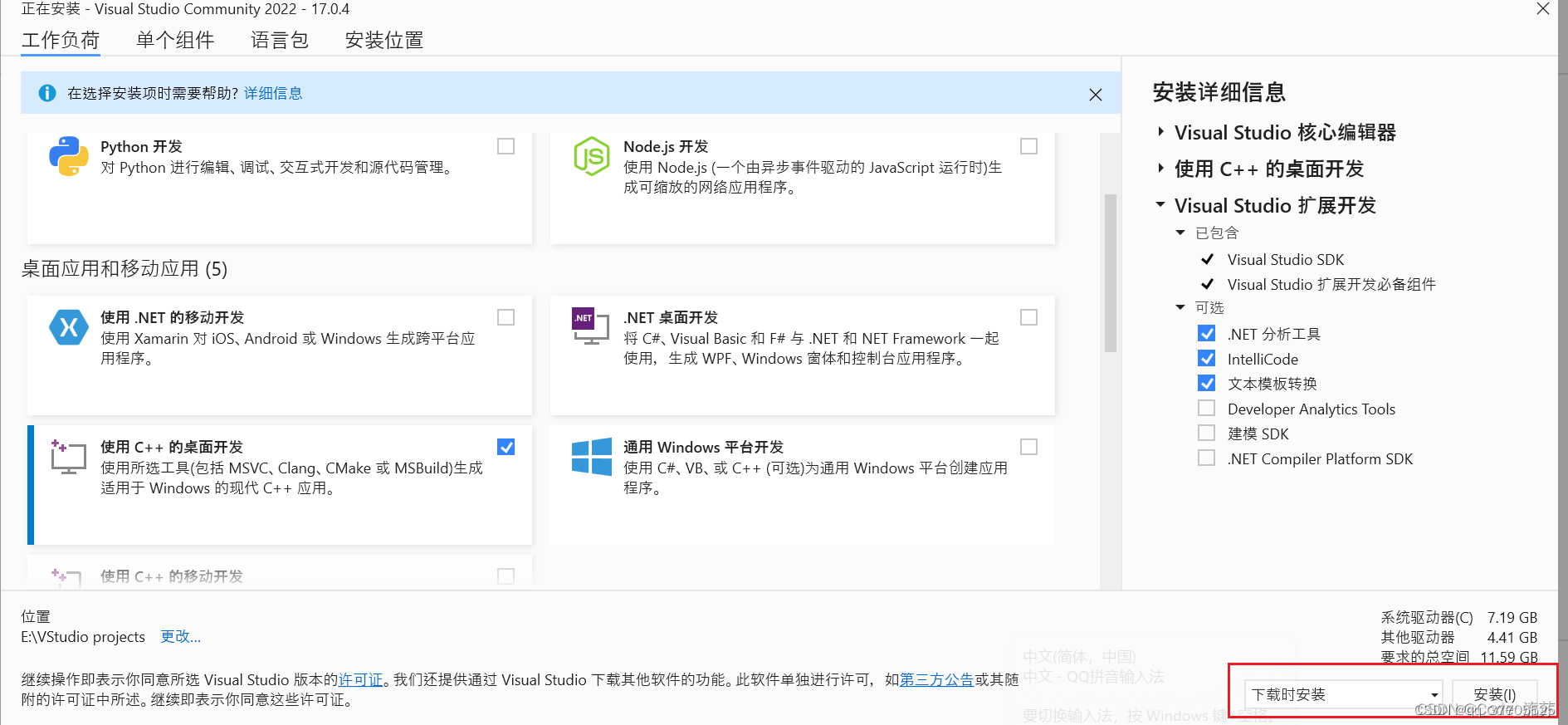Uncheck the IntelliCode optional component
Screen dimensions: 1568x725
(x=1207, y=359)
